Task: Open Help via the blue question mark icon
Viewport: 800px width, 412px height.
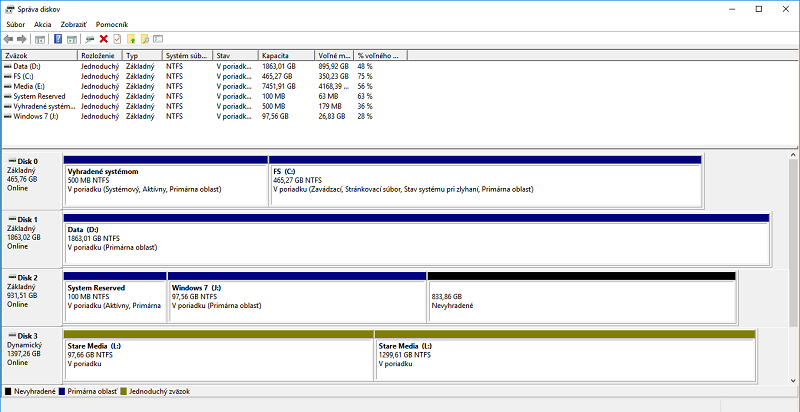Action: (x=58, y=39)
